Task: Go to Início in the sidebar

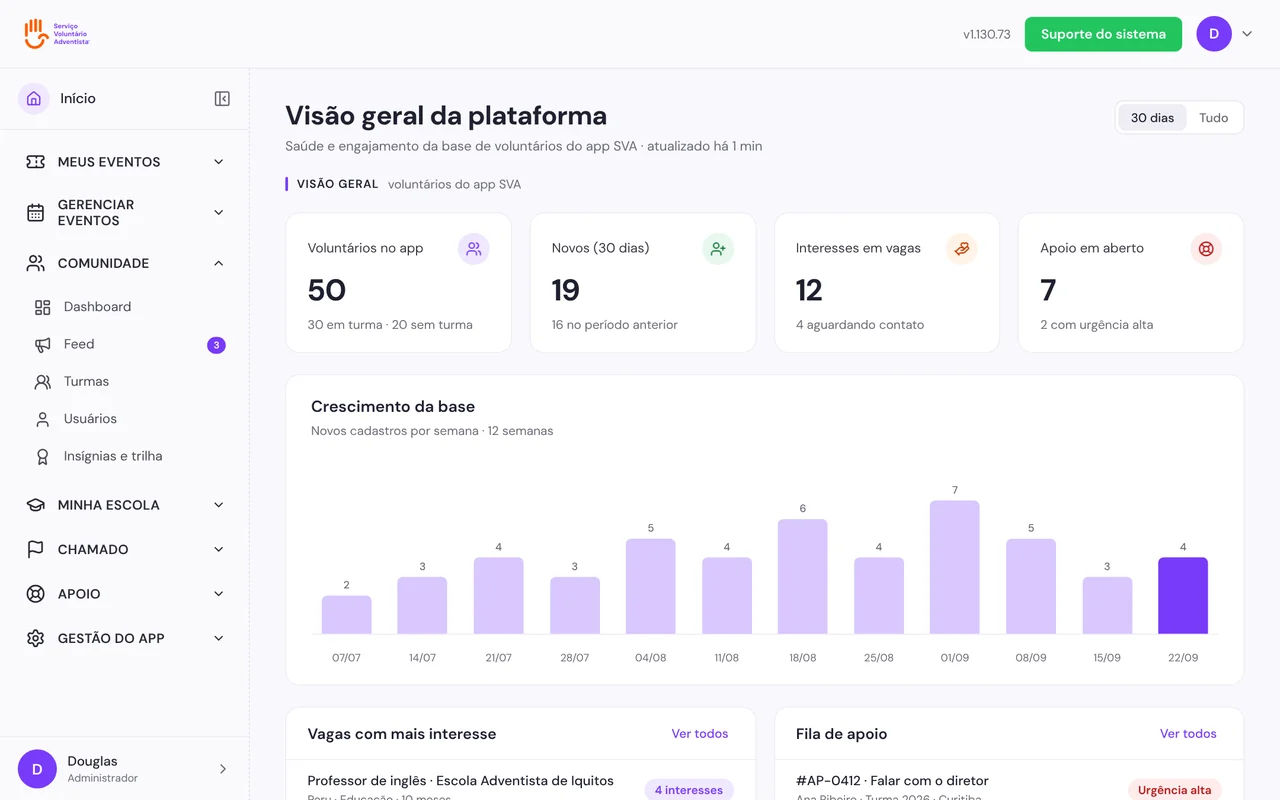Action: point(78,98)
